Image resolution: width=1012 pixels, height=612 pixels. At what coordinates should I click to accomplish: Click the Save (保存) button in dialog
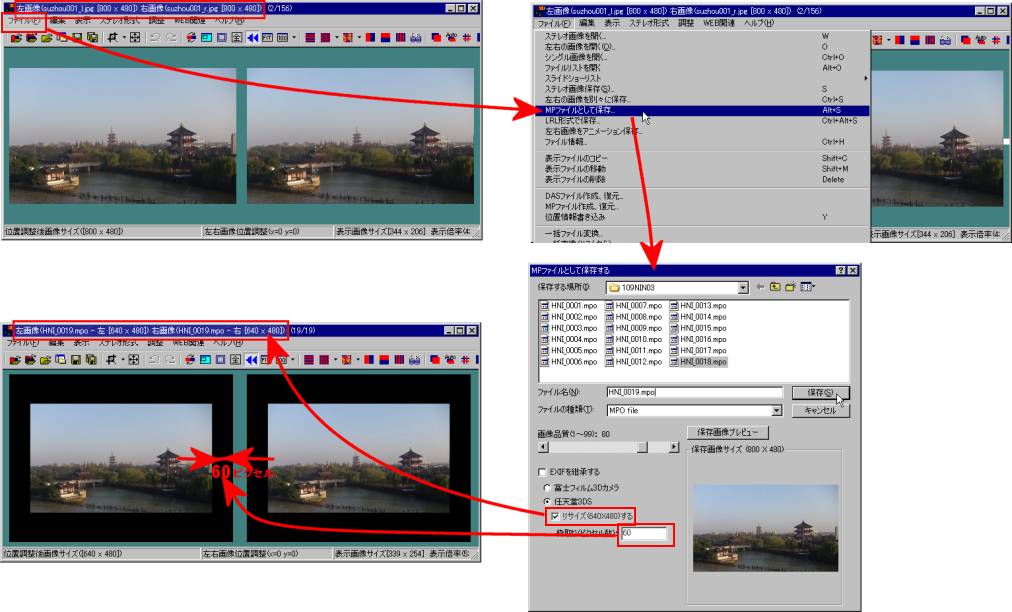tap(820, 393)
